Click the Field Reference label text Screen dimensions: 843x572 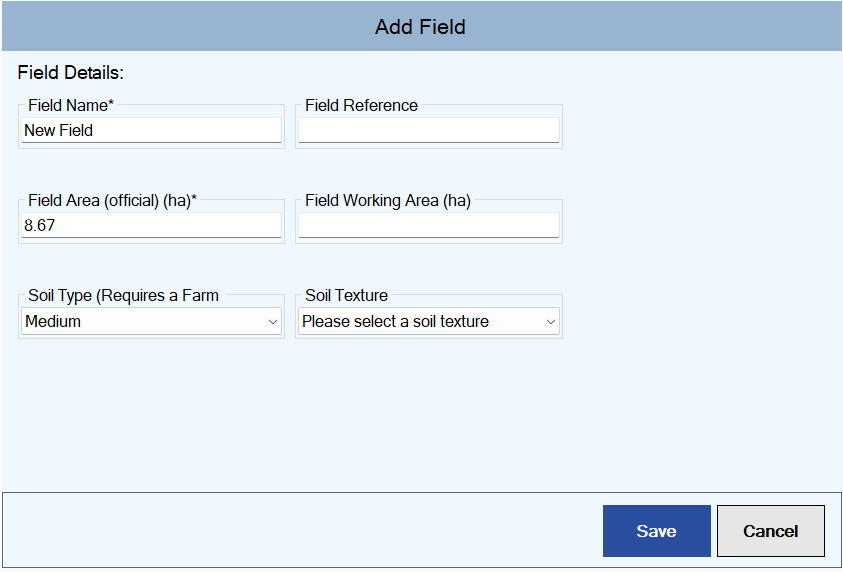[361, 105]
